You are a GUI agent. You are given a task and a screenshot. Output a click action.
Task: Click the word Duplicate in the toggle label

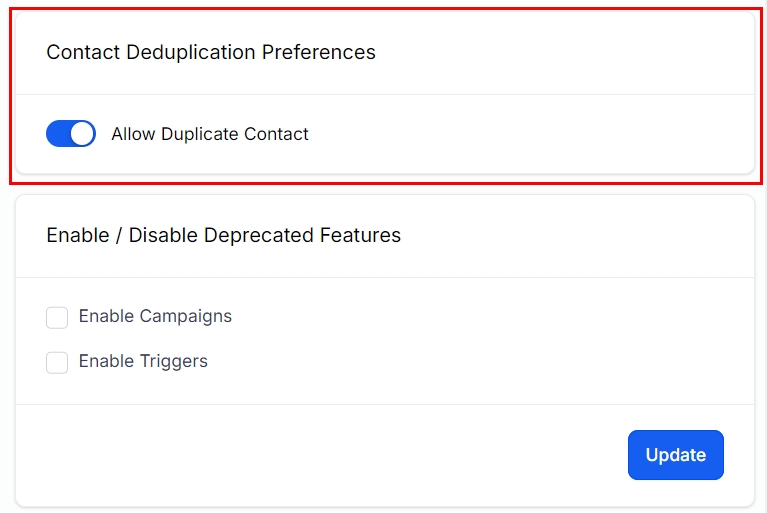click(204, 134)
